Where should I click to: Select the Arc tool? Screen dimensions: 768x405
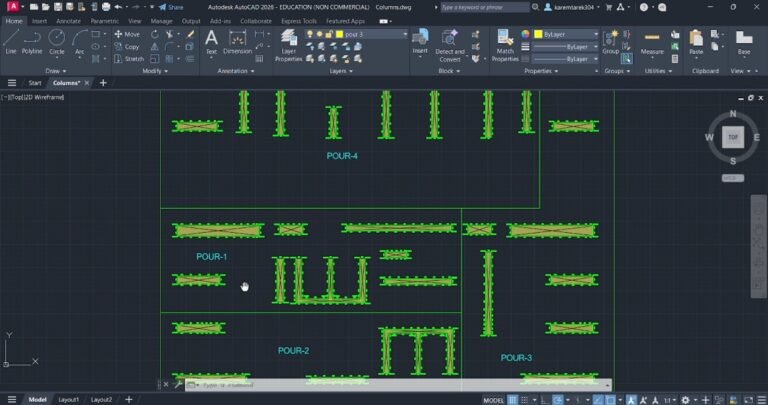pos(79,42)
